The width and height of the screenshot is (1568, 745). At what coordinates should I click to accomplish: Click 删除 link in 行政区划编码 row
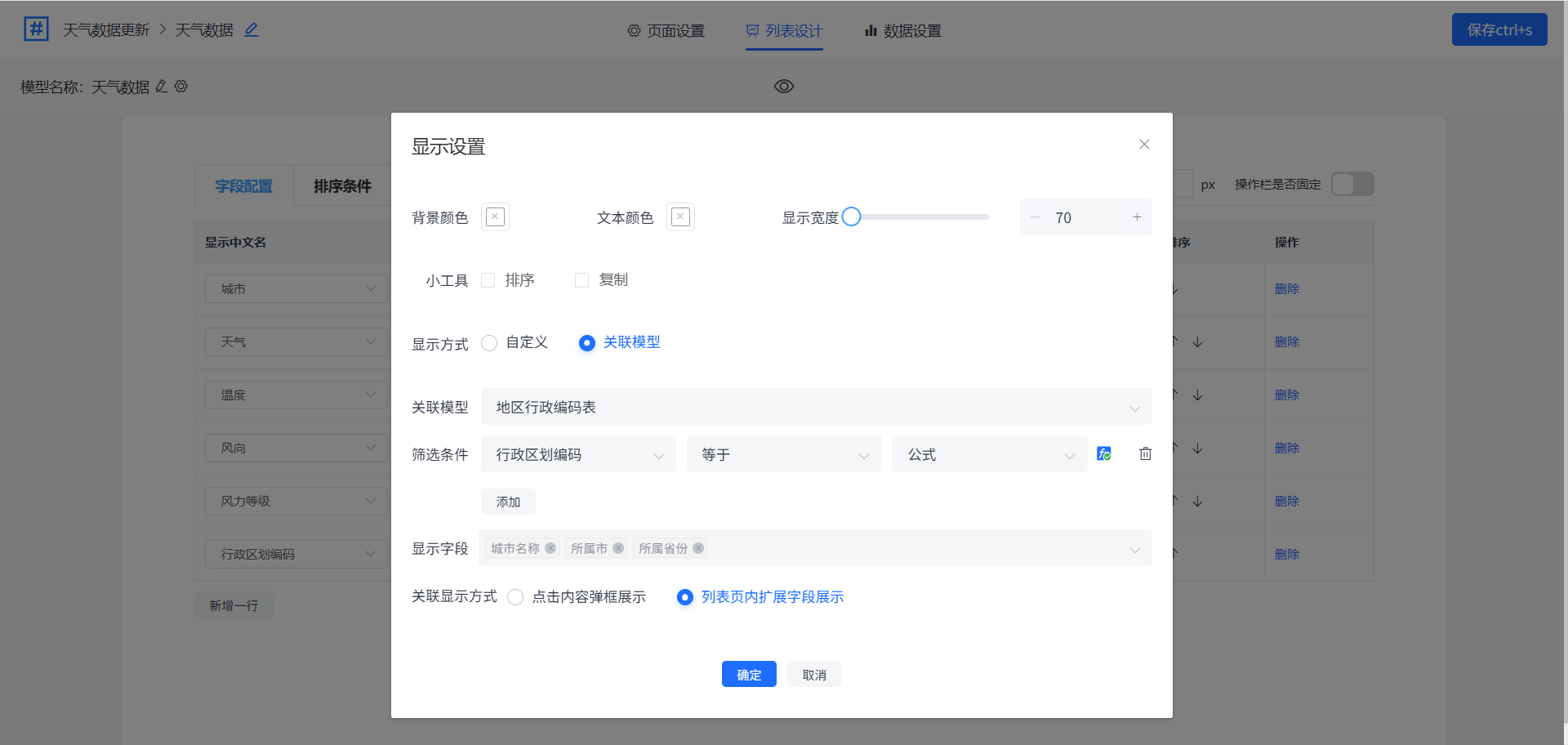(1287, 554)
